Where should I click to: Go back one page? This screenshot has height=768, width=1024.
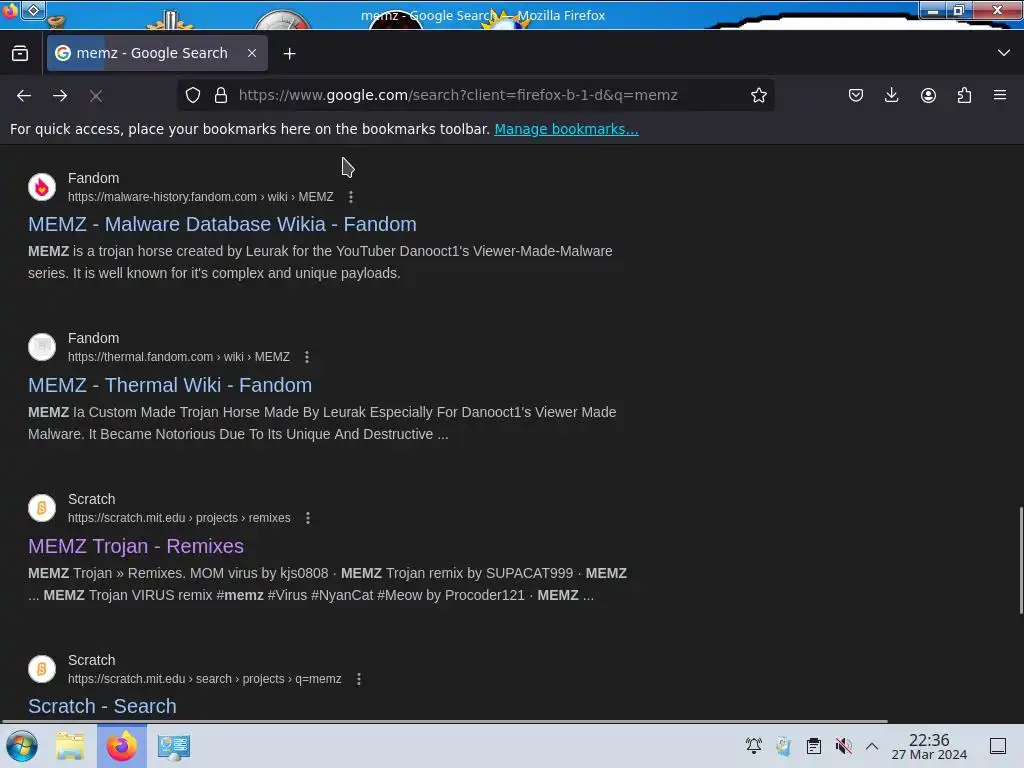24,95
